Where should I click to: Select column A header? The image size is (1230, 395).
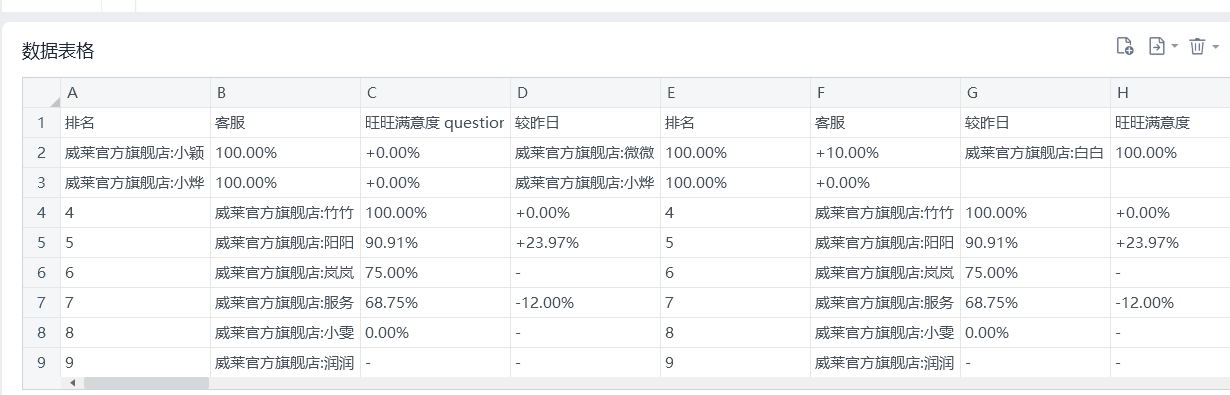[x=135, y=93]
